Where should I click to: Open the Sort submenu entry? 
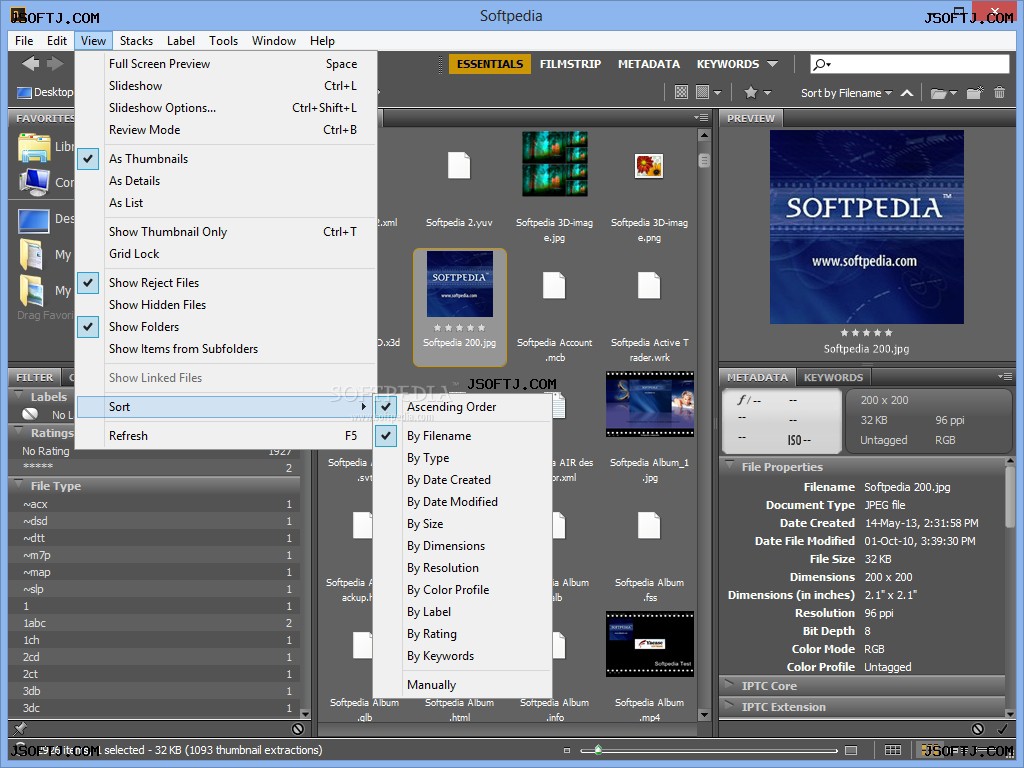coord(226,407)
